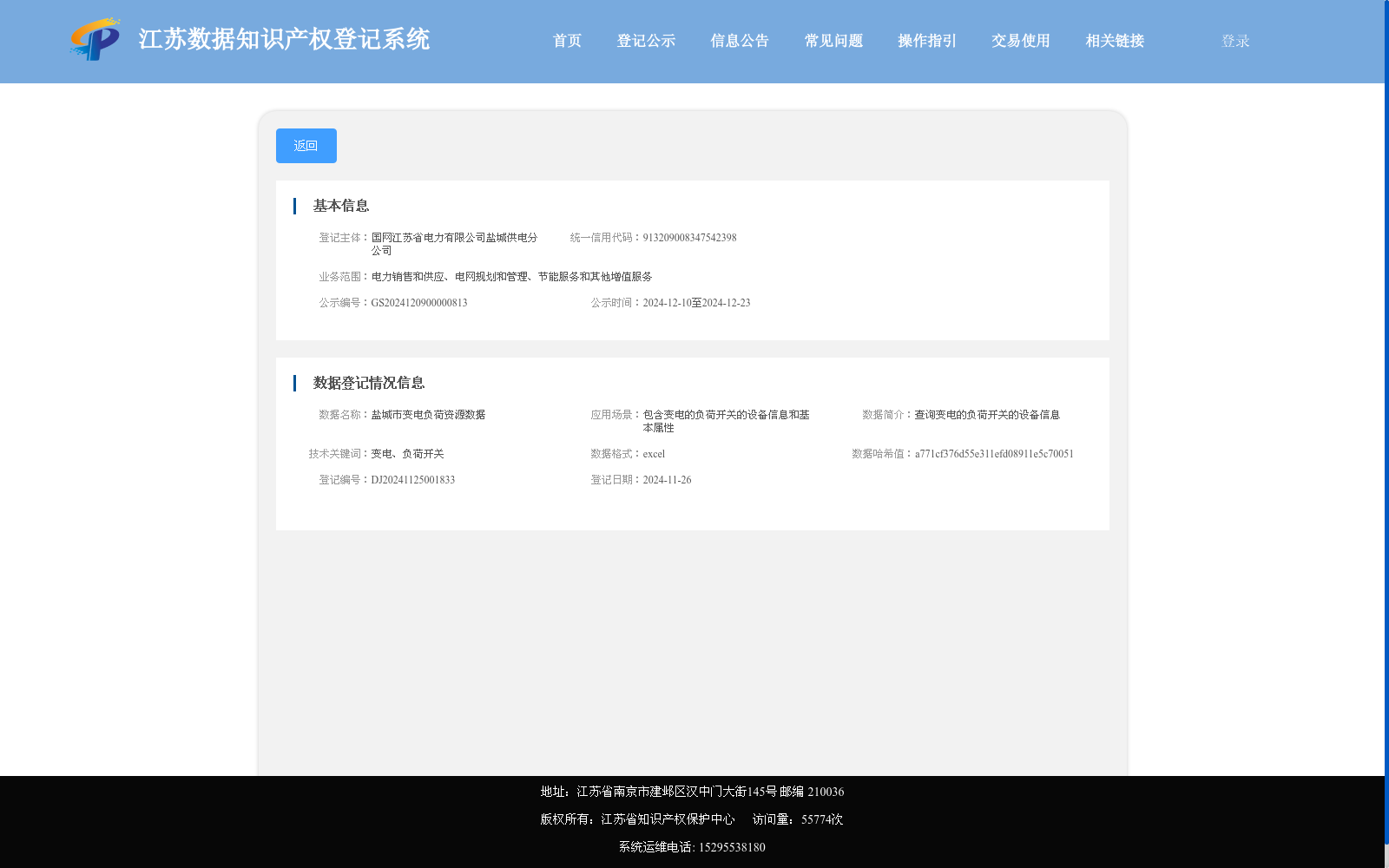Select publicity number GS2024120900000813
The image size is (1389, 868).
(419, 303)
